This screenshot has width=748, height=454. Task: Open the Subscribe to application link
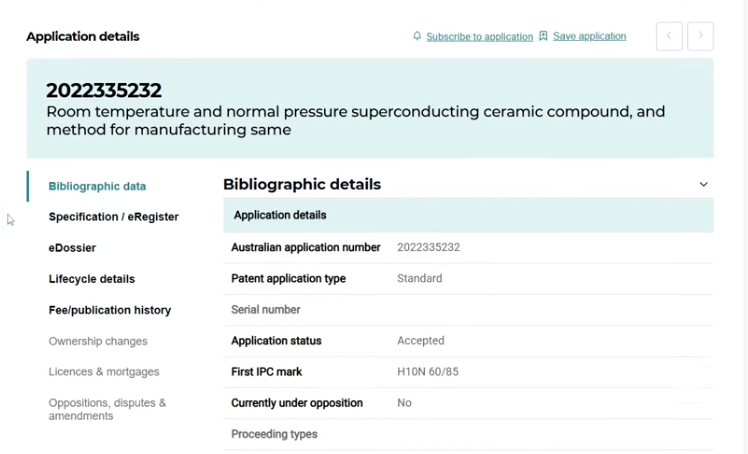pyautogui.click(x=479, y=37)
